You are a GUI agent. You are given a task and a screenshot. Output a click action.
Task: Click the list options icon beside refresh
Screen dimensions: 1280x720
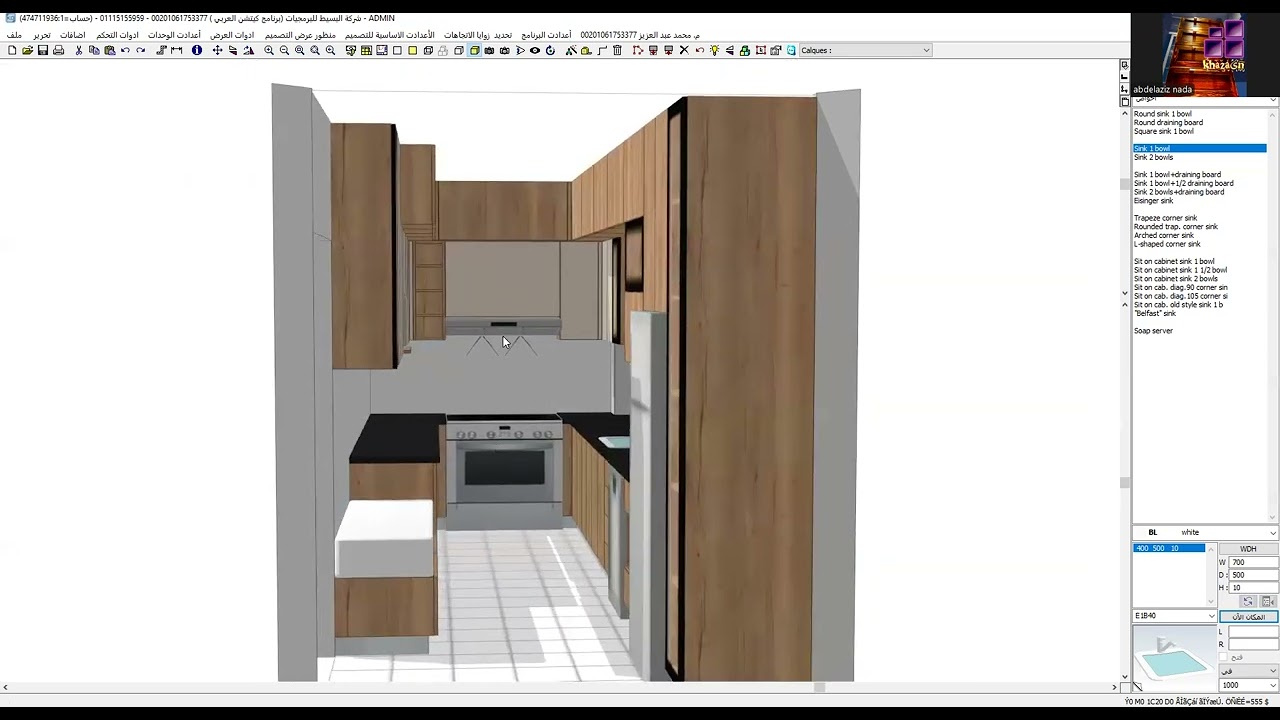click(x=1267, y=602)
